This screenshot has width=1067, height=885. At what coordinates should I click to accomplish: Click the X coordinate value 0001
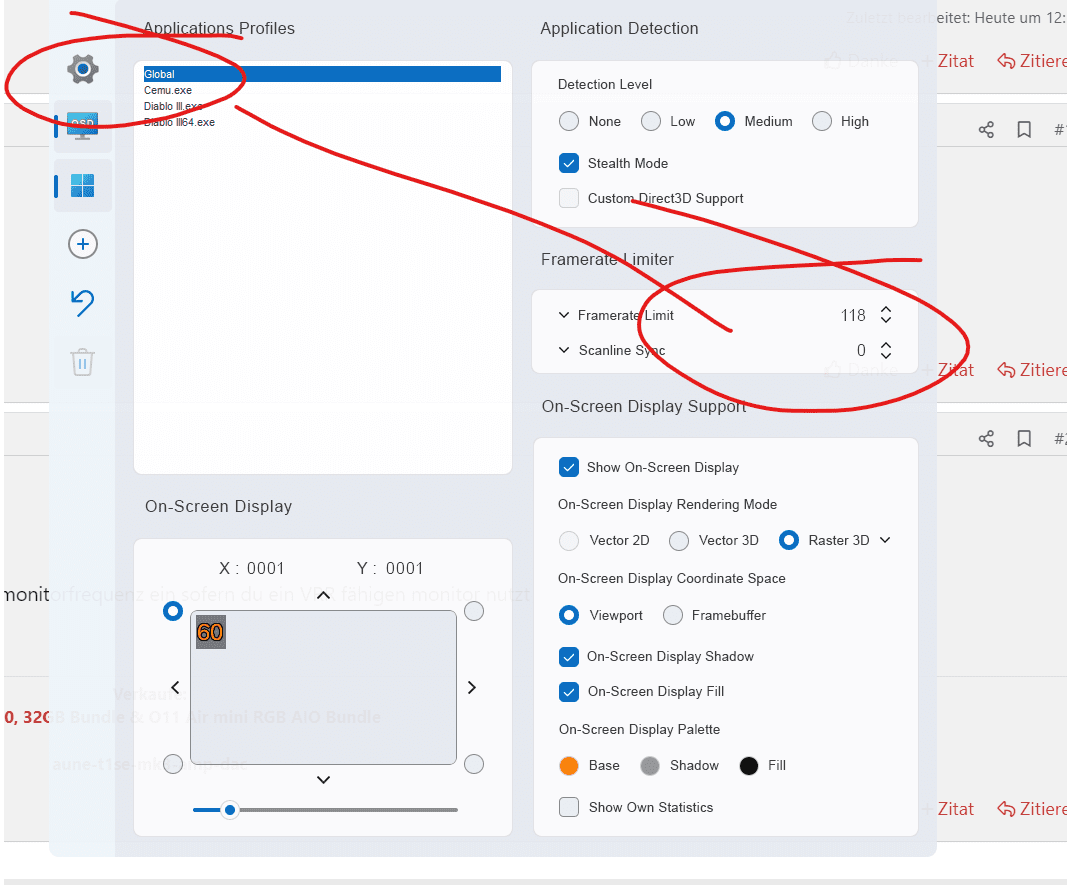(x=265, y=568)
